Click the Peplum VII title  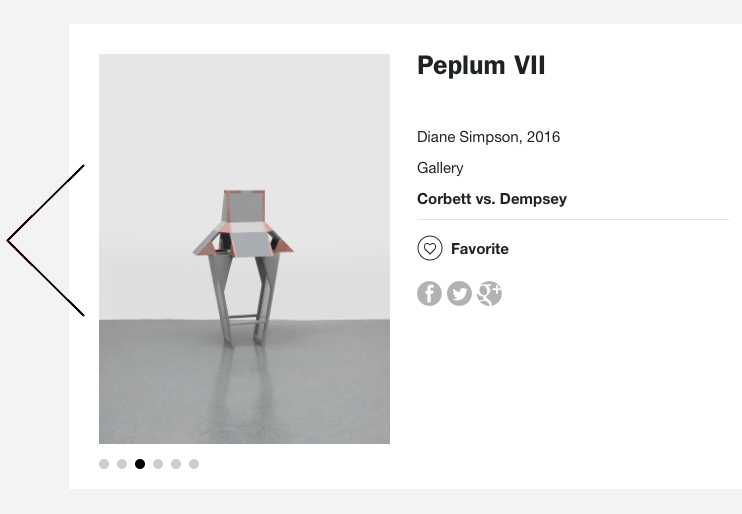click(481, 66)
